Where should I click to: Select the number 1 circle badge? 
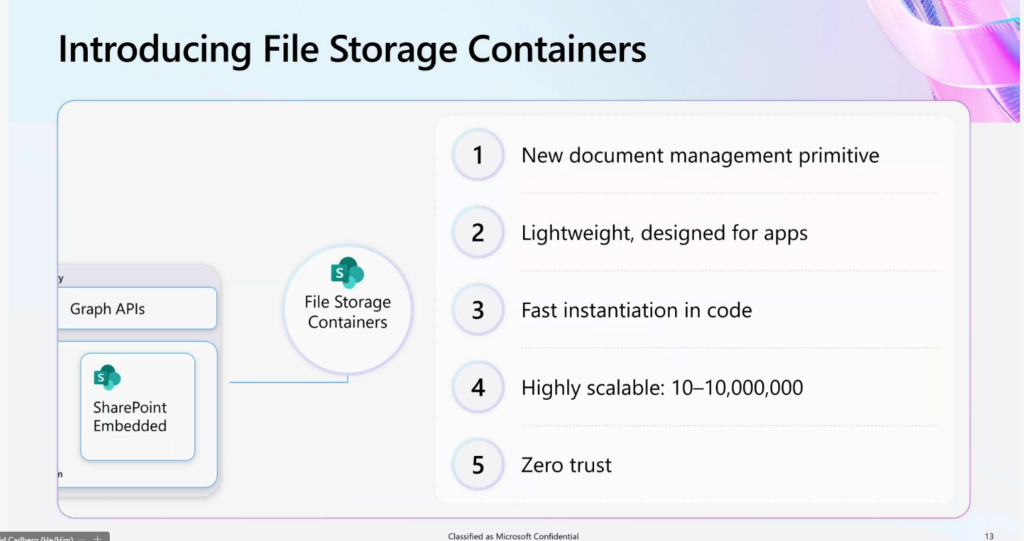478,155
